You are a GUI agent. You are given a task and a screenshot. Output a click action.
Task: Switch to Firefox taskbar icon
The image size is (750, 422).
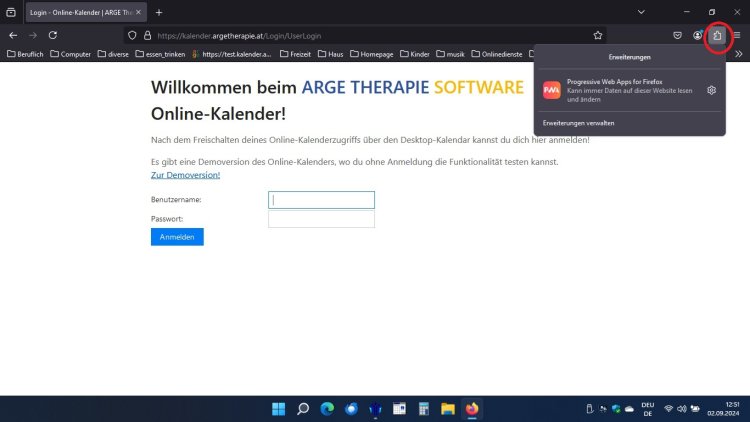pyautogui.click(x=472, y=409)
